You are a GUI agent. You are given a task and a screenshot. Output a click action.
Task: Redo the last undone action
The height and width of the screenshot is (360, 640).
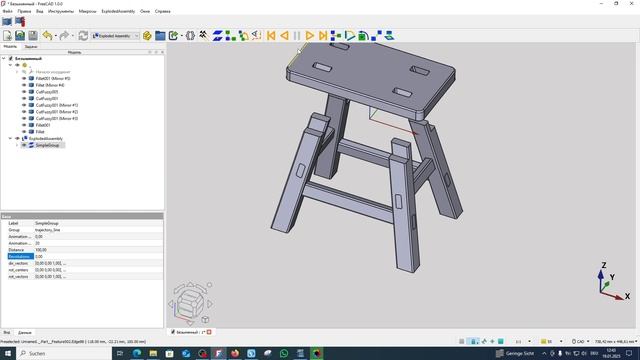(64, 36)
